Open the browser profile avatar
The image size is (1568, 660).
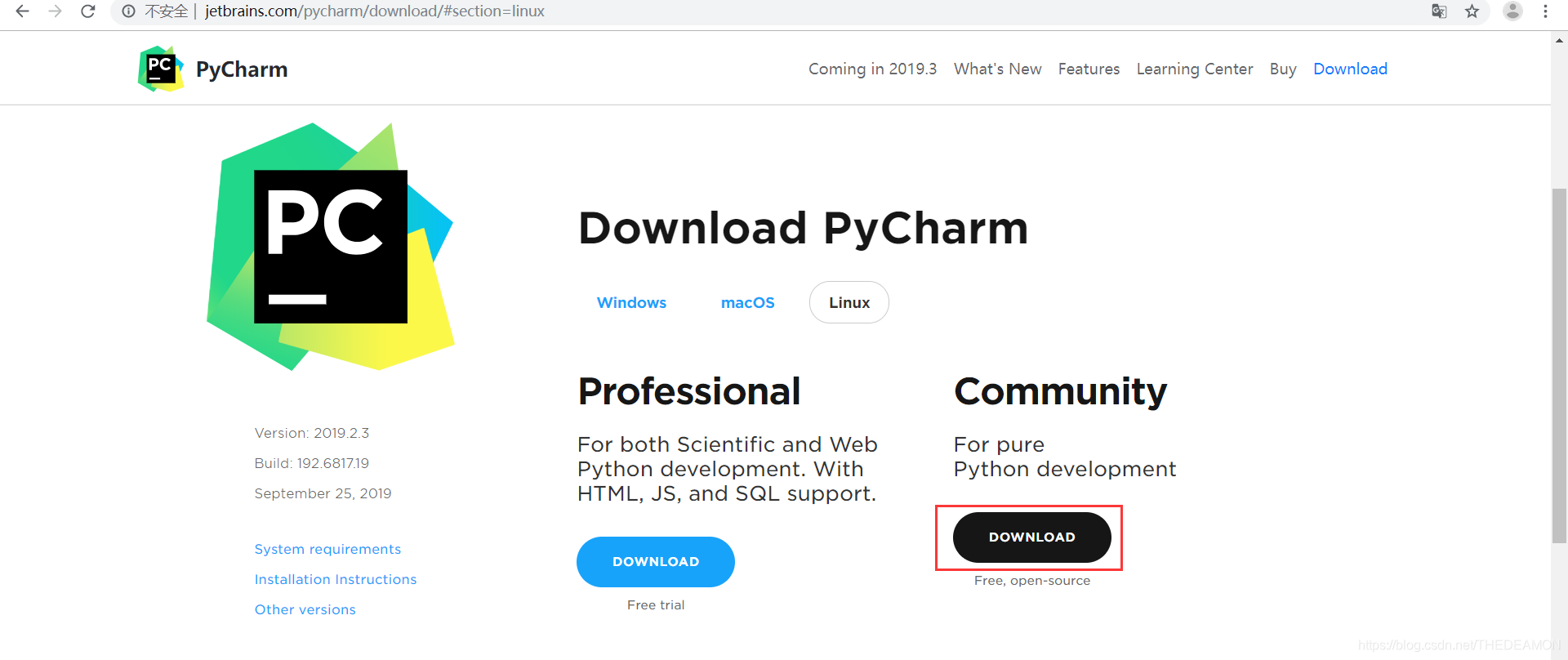tap(1512, 11)
